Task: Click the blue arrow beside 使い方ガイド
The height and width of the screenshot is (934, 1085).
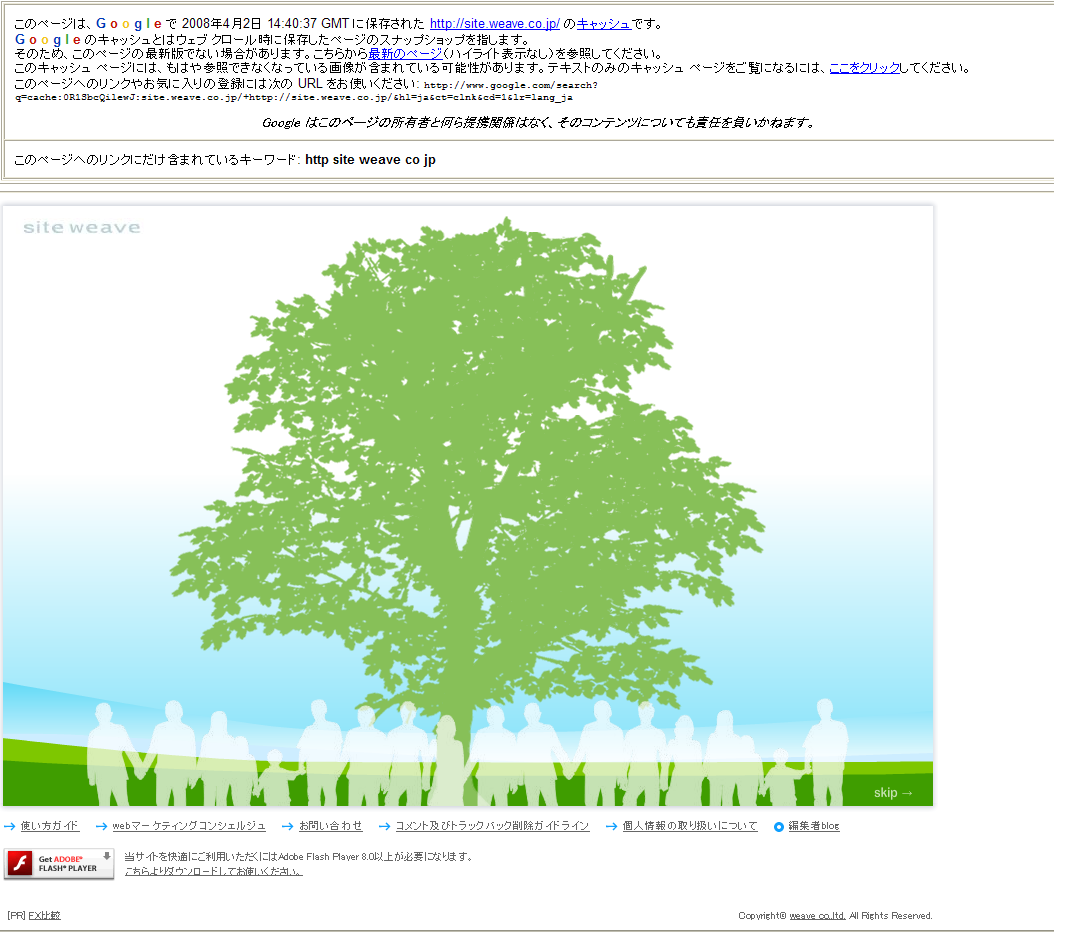Action: 10,826
